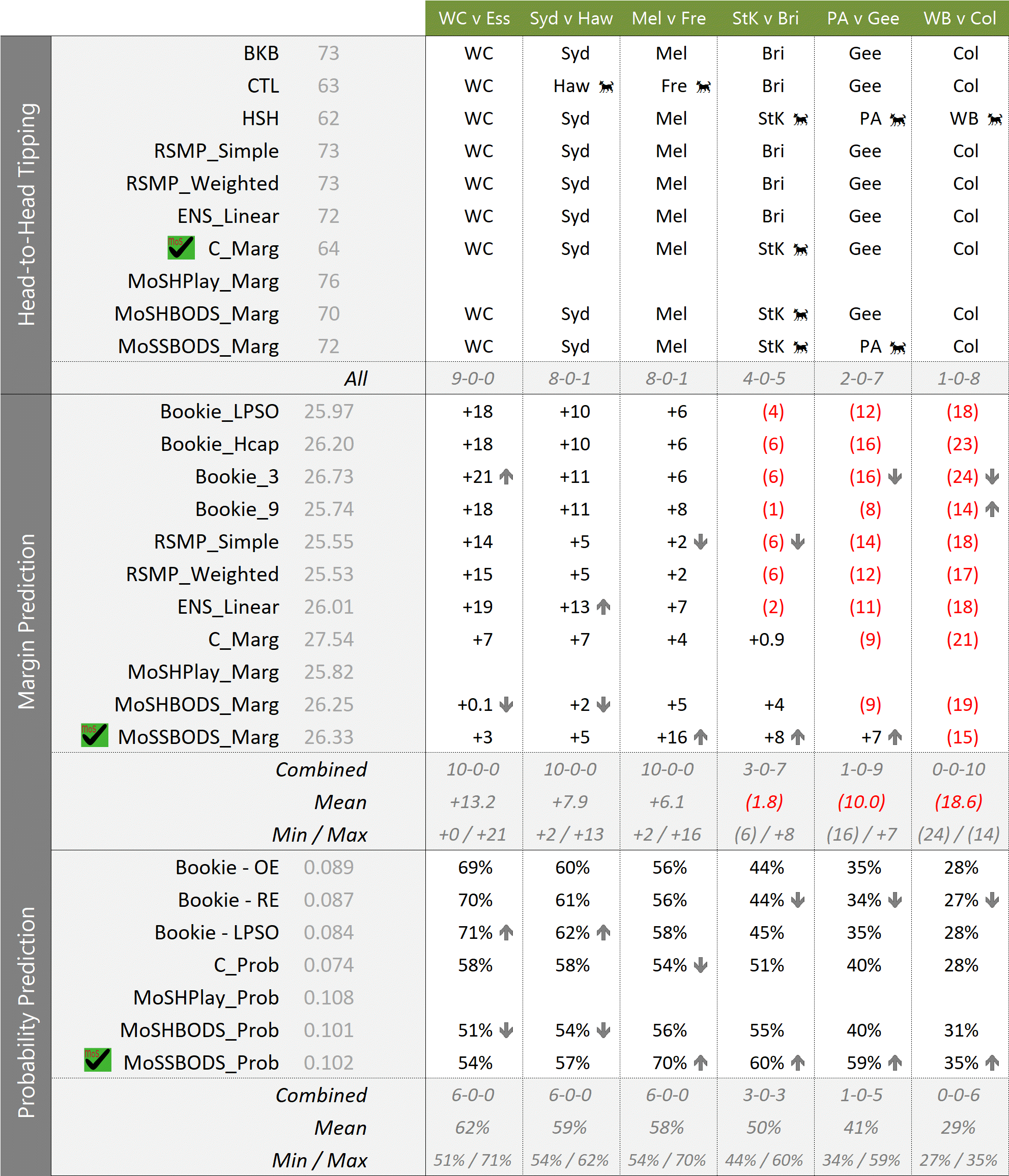Click C_Prob's 51% for StK v Bri
Viewport: 1009px width, 1176px height.
tap(766, 965)
